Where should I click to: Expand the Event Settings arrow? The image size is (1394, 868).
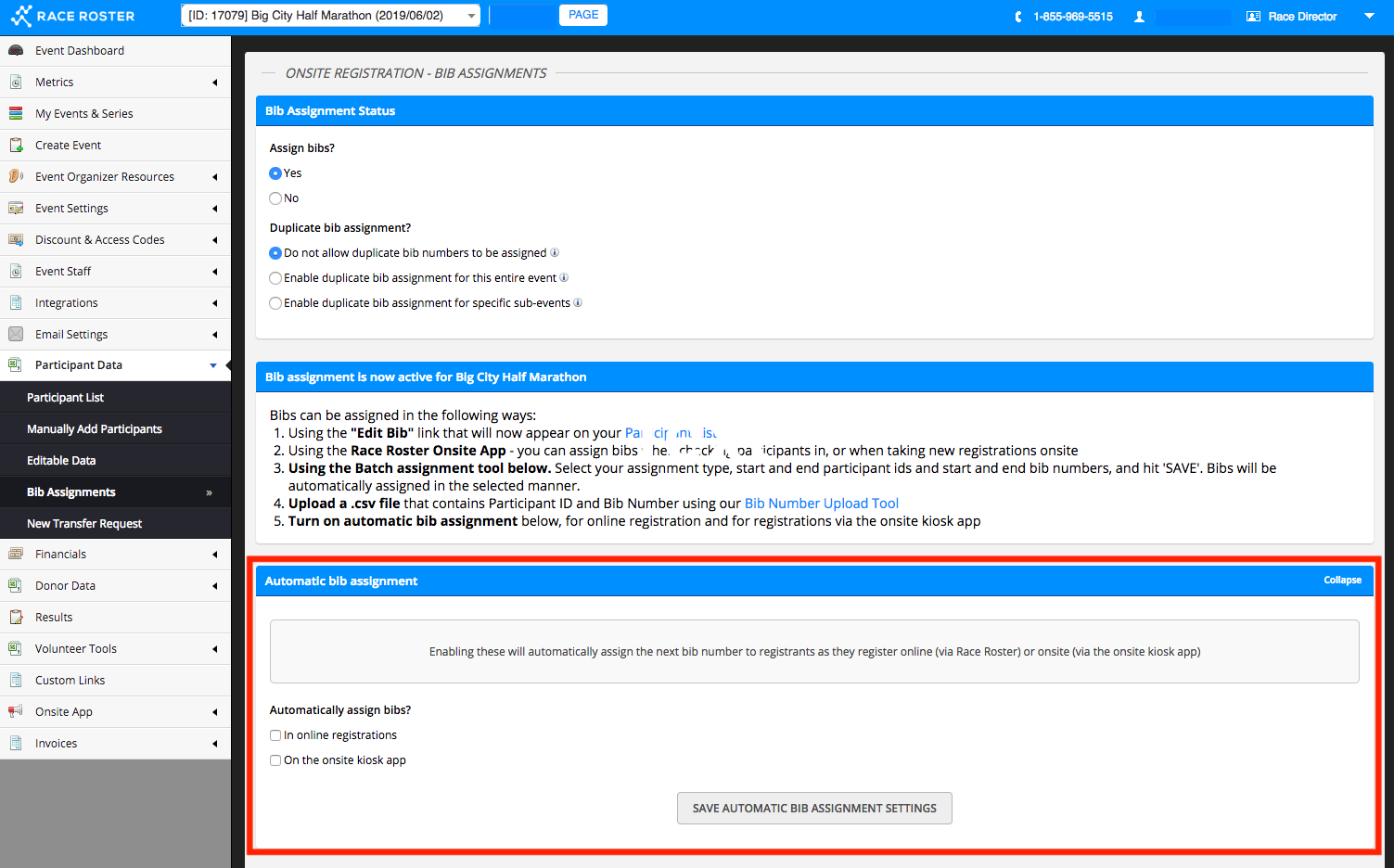[215, 209]
